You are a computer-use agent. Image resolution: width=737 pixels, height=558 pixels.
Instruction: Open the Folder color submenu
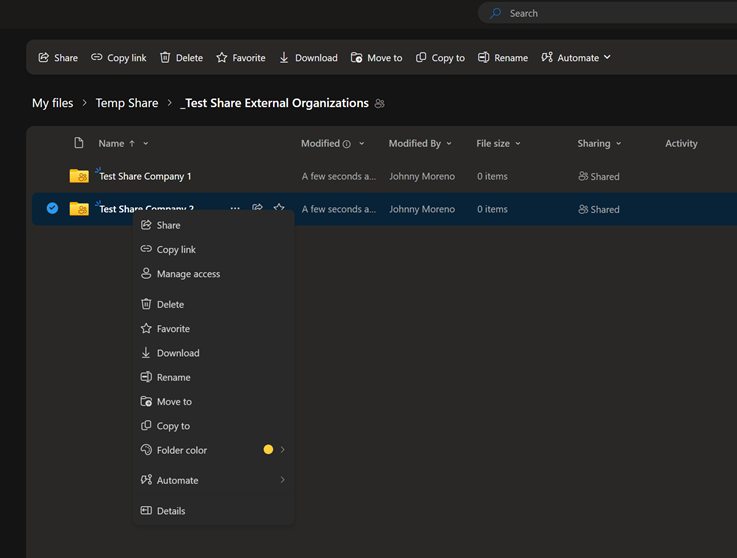(x=214, y=450)
